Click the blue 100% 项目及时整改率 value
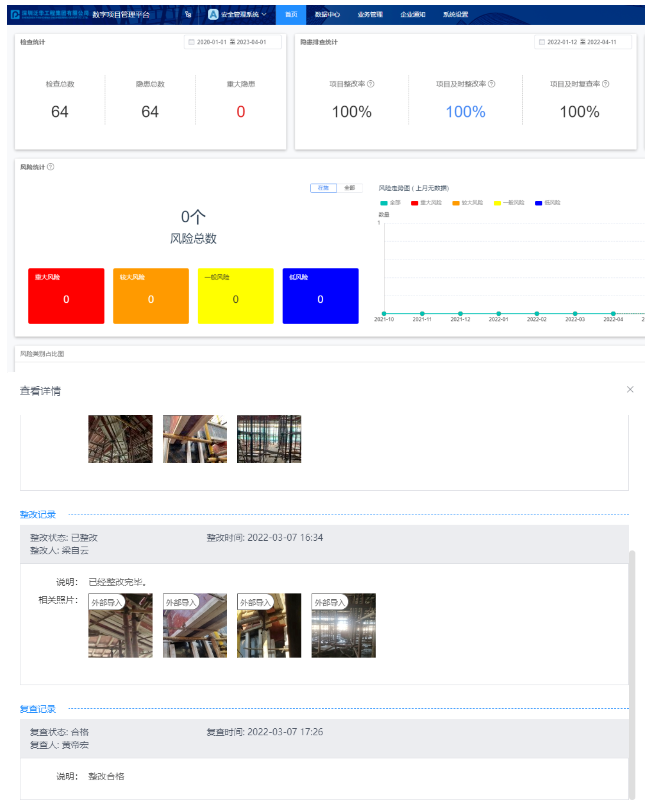The height and width of the screenshot is (806, 651). point(465,112)
